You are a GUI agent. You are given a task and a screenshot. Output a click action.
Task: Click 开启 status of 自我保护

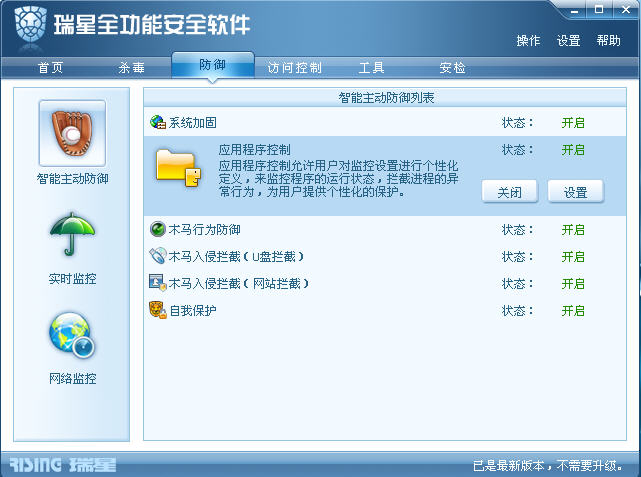click(x=573, y=311)
